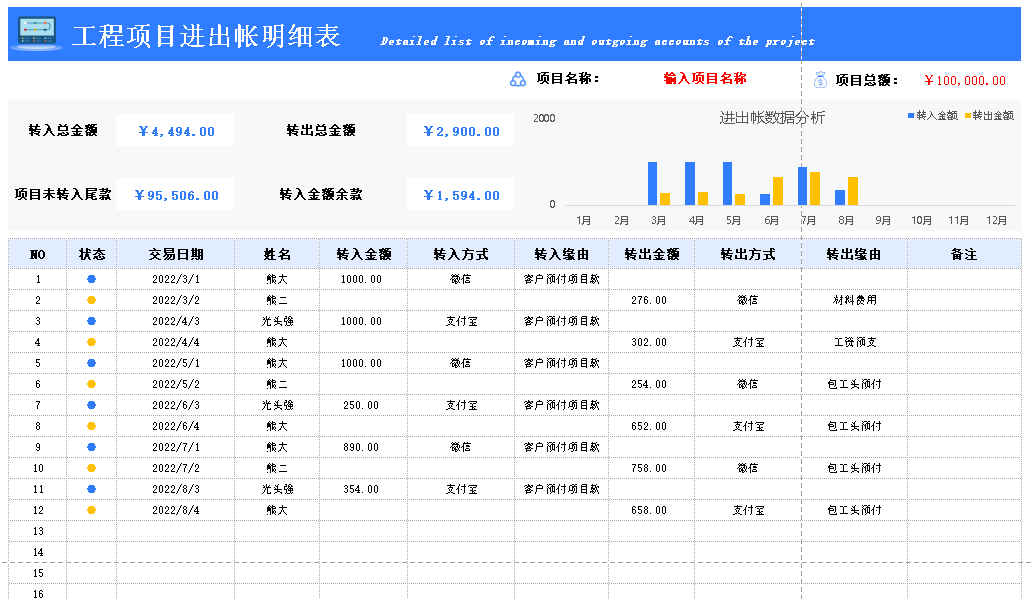Click the red 输入项目名称 input cell
This screenshot has height=599, width=1032.
(704, 79)
